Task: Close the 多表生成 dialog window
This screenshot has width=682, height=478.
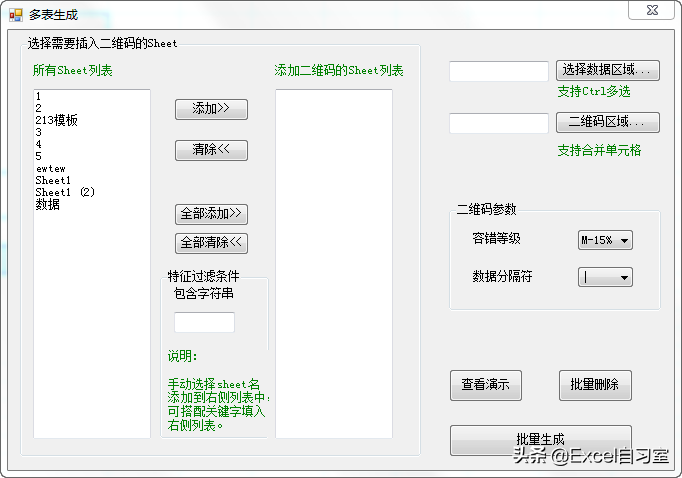Action: [652, 10]
